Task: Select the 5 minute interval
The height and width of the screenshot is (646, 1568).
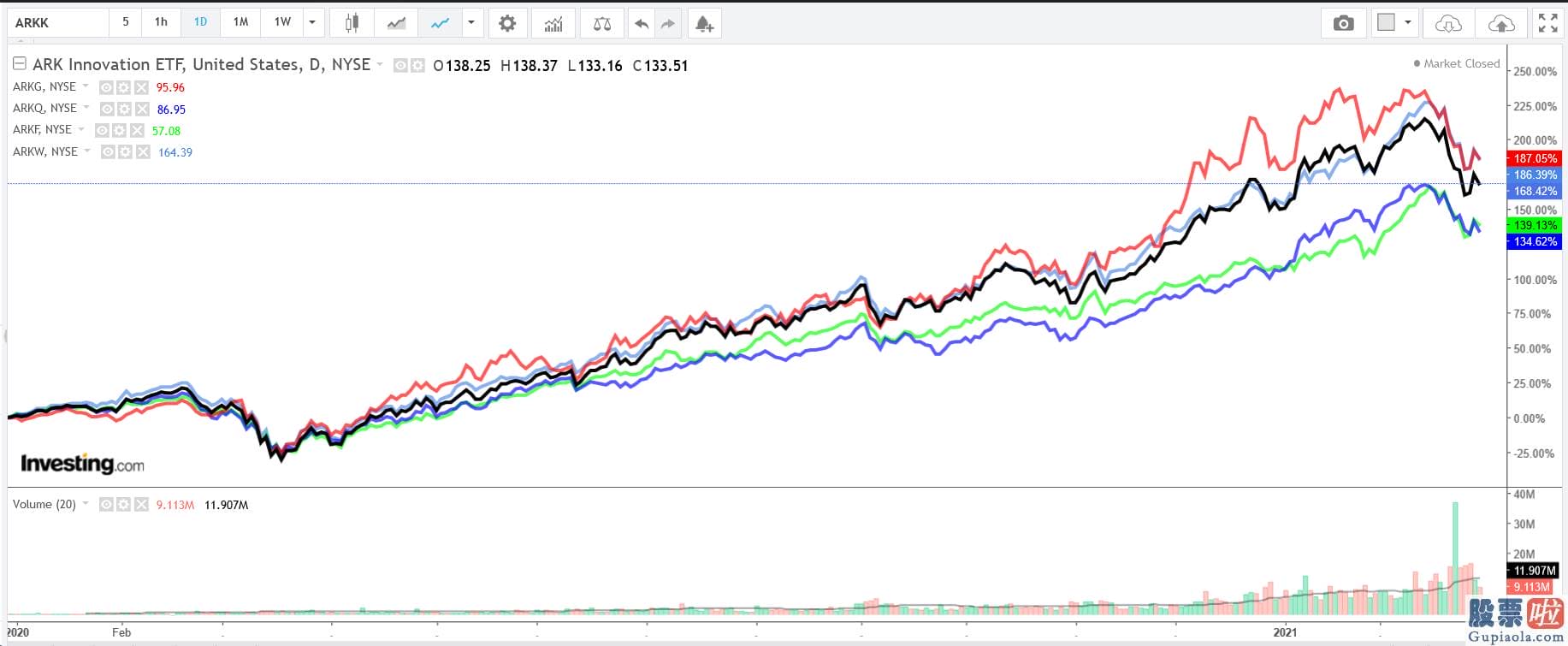Action: coord(126,22)
